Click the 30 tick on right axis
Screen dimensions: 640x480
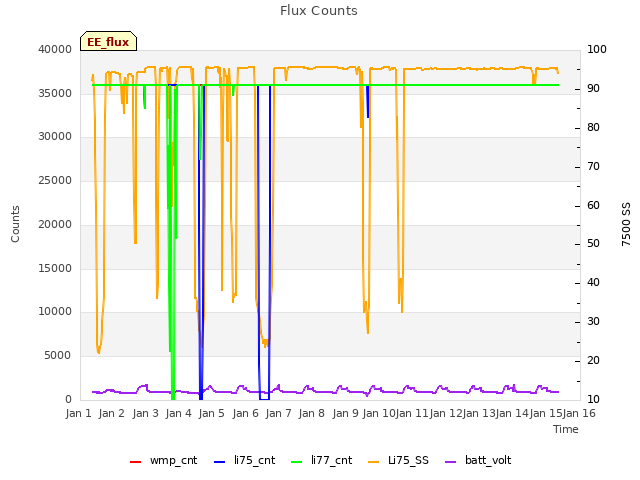pos(593,322)
